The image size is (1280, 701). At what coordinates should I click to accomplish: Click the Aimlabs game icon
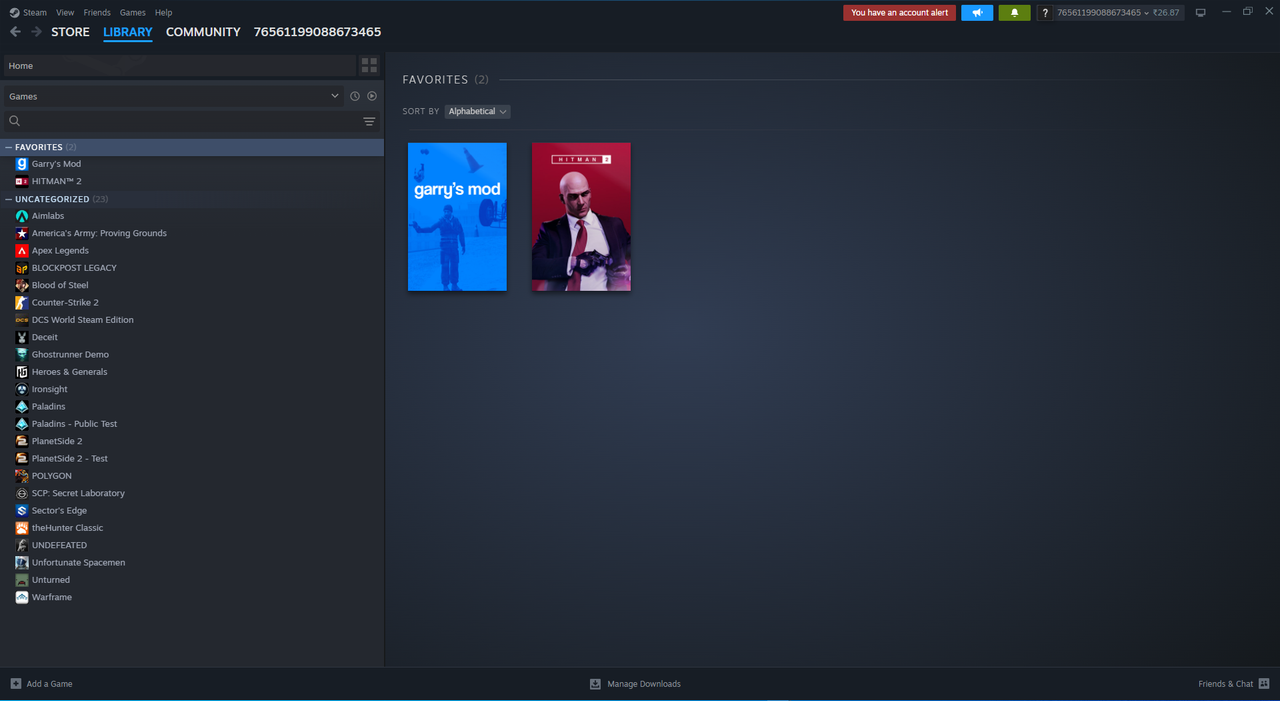point(22,216)
